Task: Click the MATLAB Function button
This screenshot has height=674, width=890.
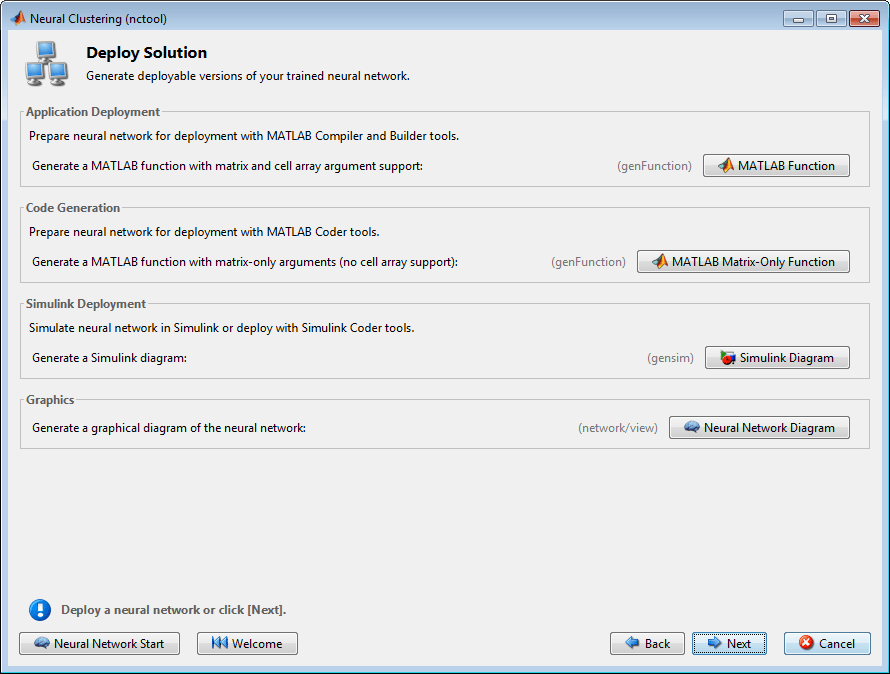Action: pyautogui.click(x=776, y=166)
